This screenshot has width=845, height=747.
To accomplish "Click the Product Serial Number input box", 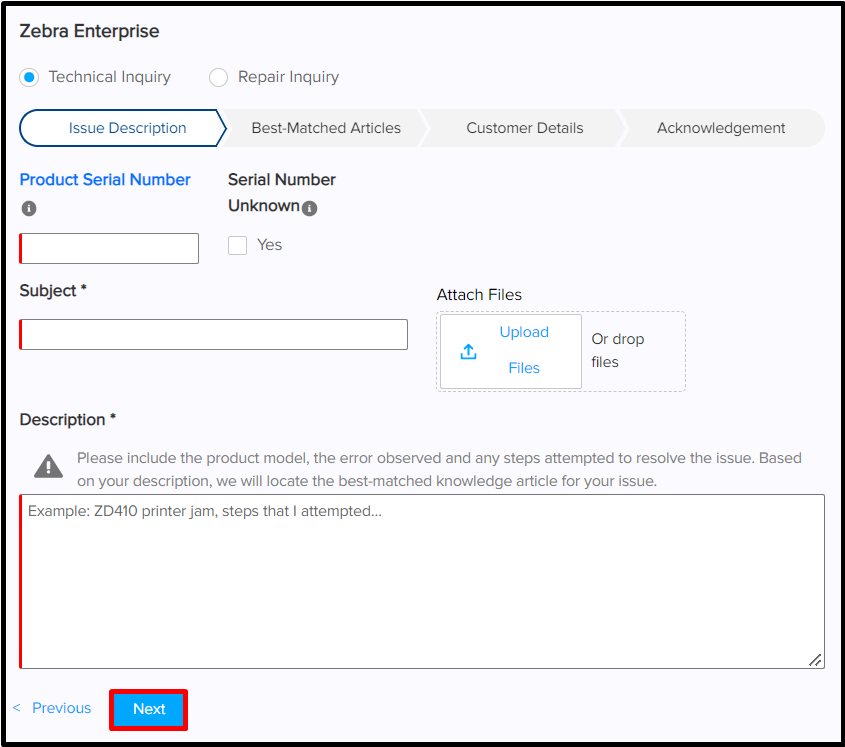I will [x=108, y=248].
